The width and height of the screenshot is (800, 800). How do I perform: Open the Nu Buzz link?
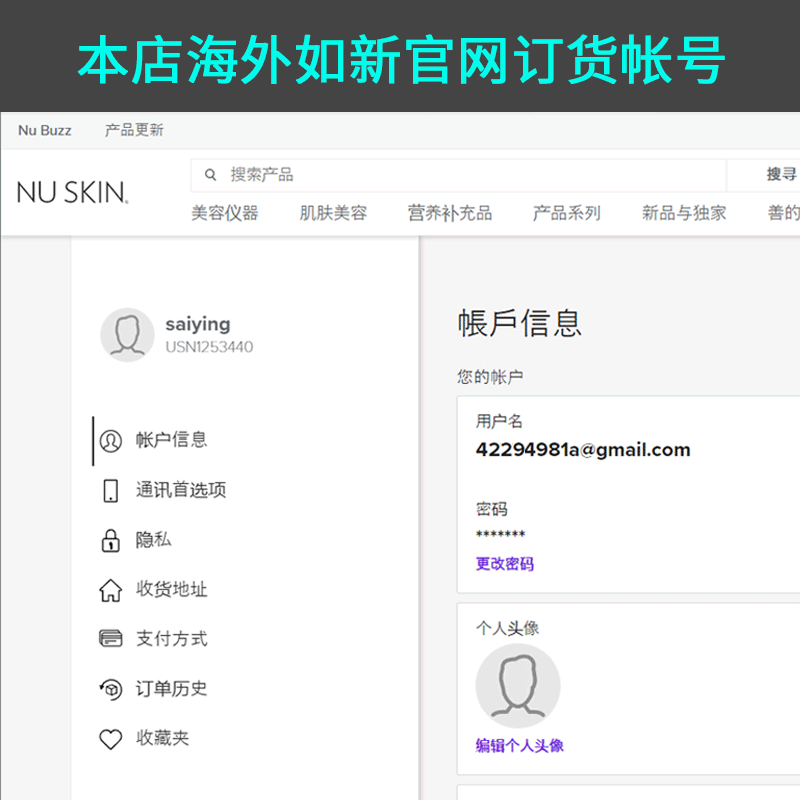(45, 131)
